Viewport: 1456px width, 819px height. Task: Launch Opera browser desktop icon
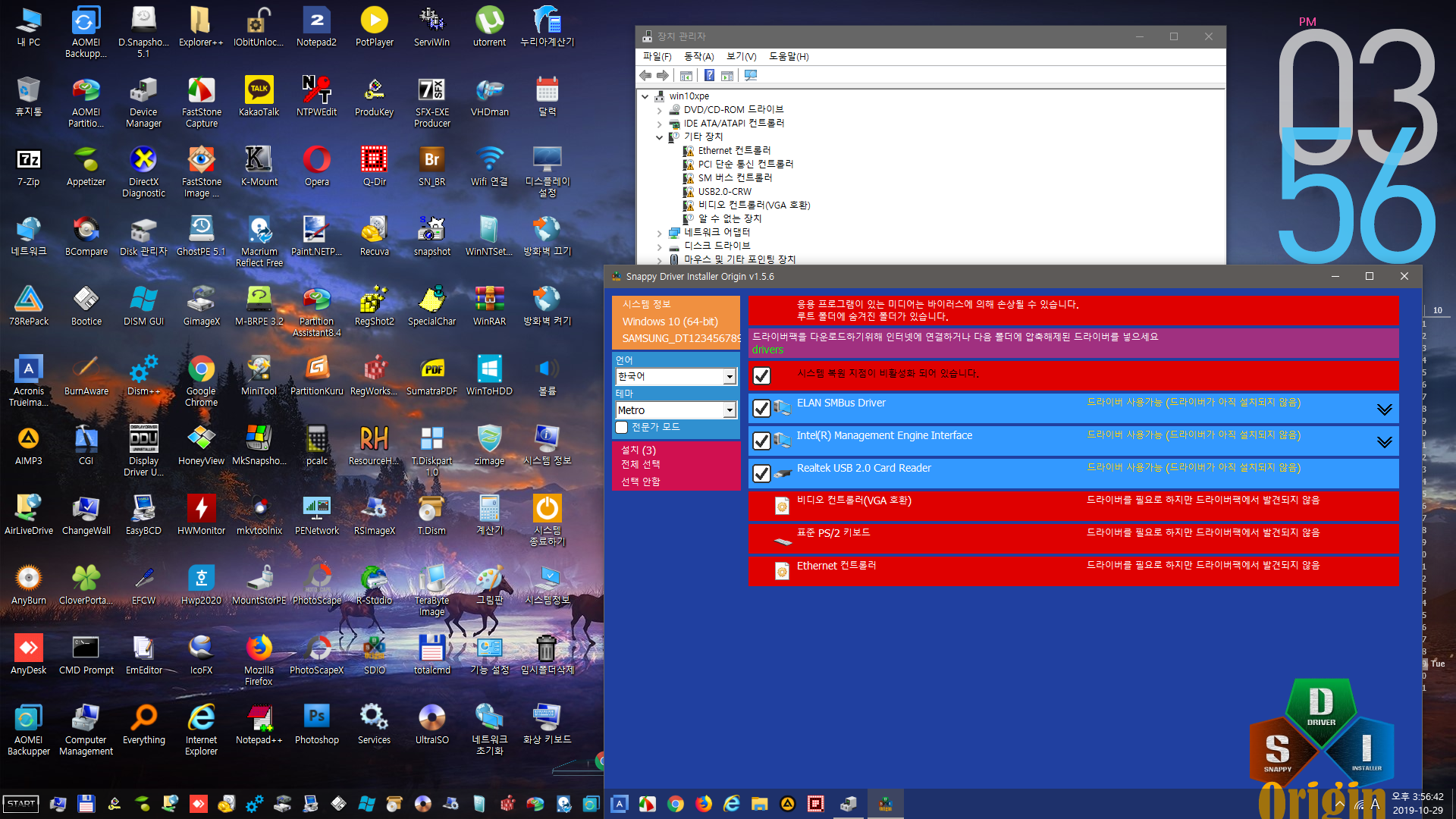[x=316, y=166]
